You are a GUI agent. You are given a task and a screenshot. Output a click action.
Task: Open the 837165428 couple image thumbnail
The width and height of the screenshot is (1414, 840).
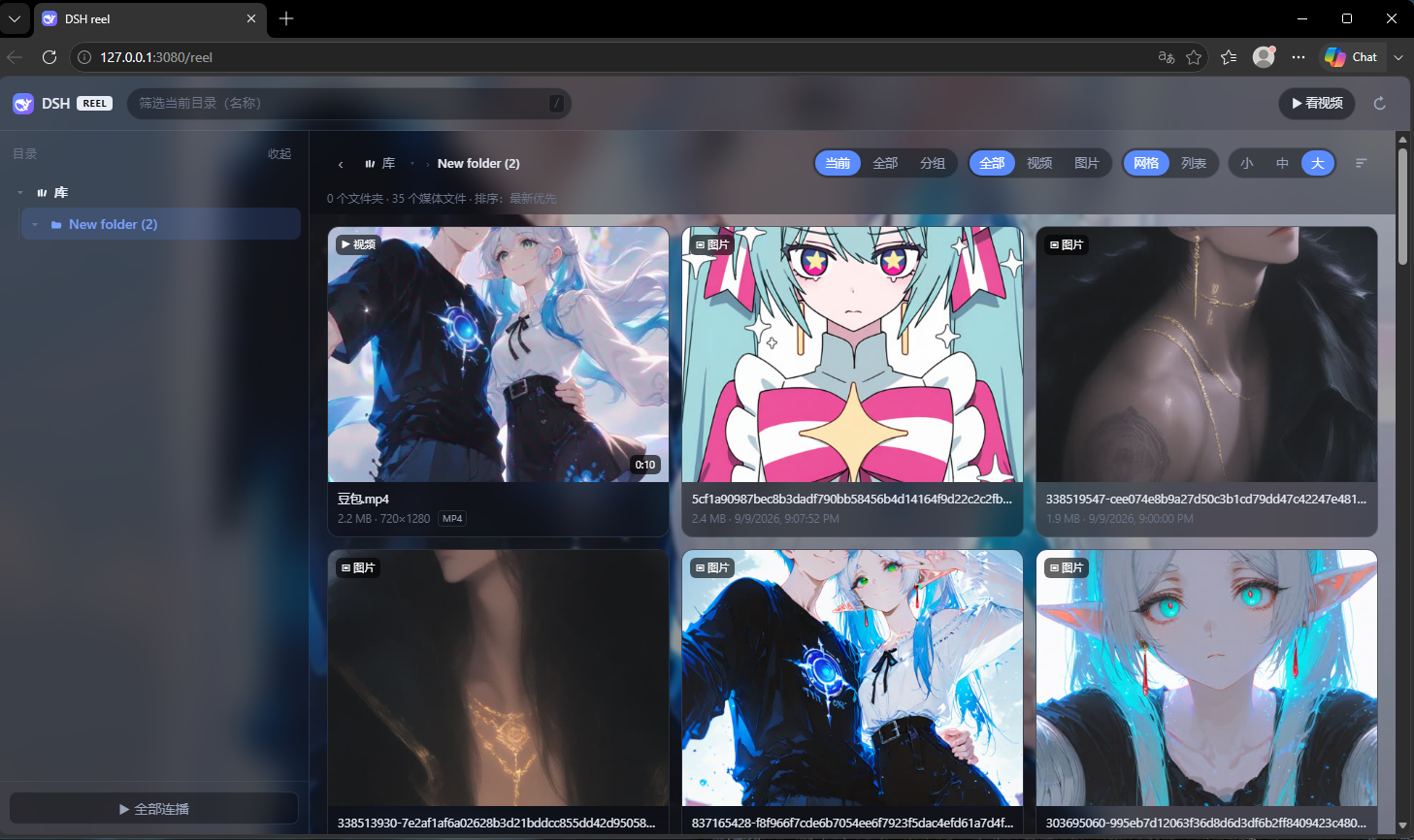click(x=852, y=678)
